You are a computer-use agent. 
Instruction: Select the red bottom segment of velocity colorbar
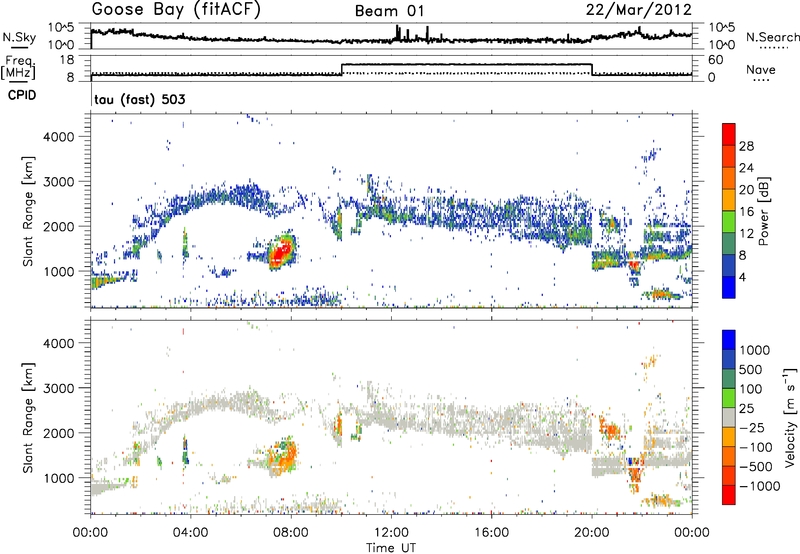729,495
